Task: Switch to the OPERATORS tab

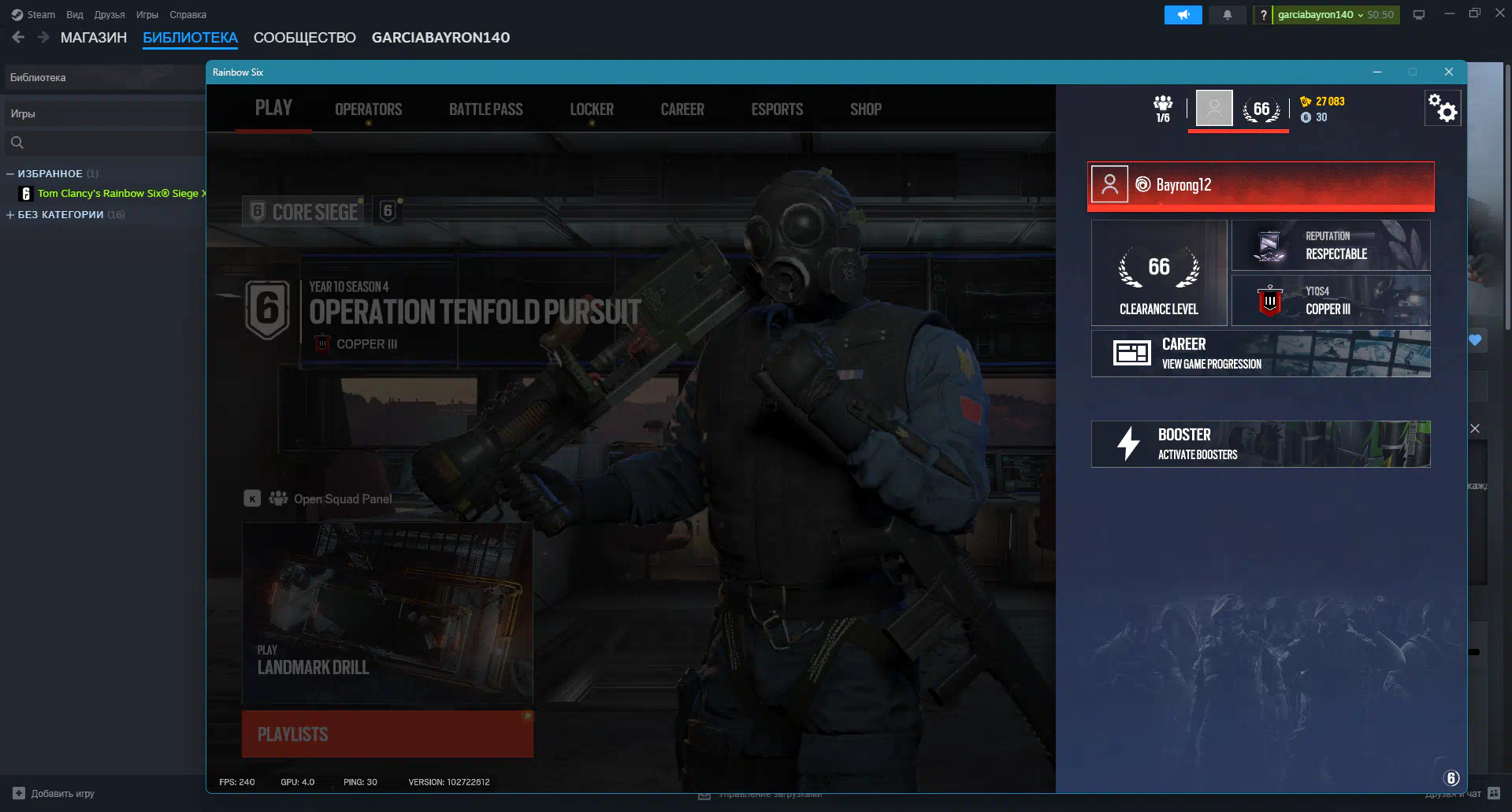Action: tap(368, 109)
